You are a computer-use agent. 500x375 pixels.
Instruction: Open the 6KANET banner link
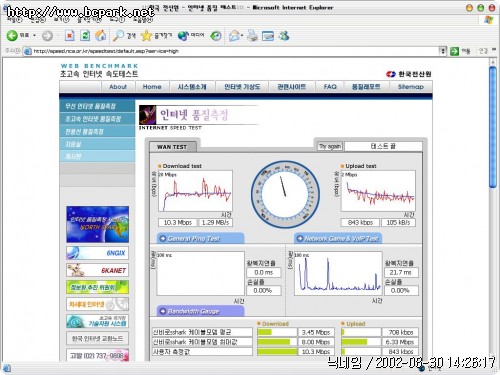[97, 270]
